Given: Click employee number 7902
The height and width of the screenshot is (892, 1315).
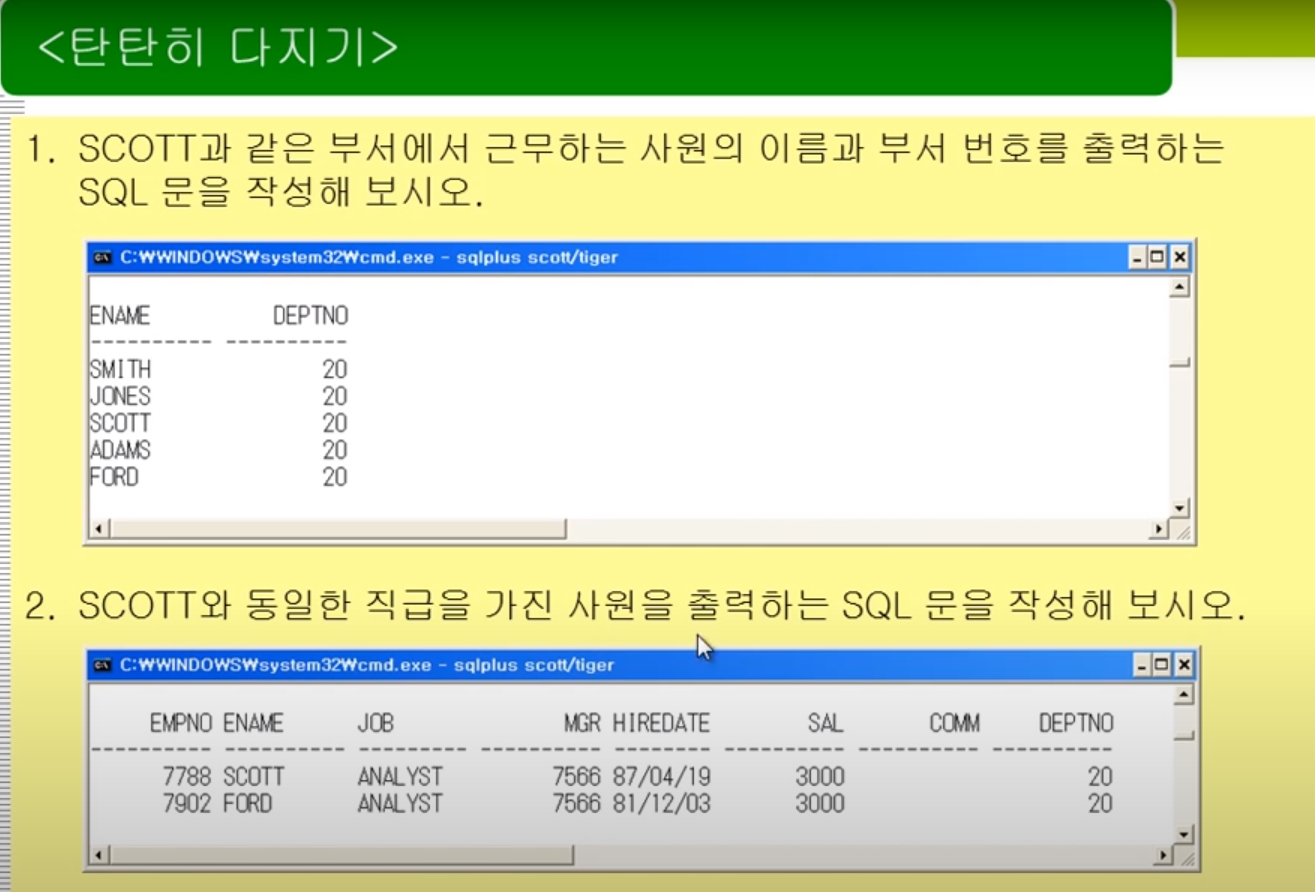Looking at the screenshot, I should tap(188, 804).
